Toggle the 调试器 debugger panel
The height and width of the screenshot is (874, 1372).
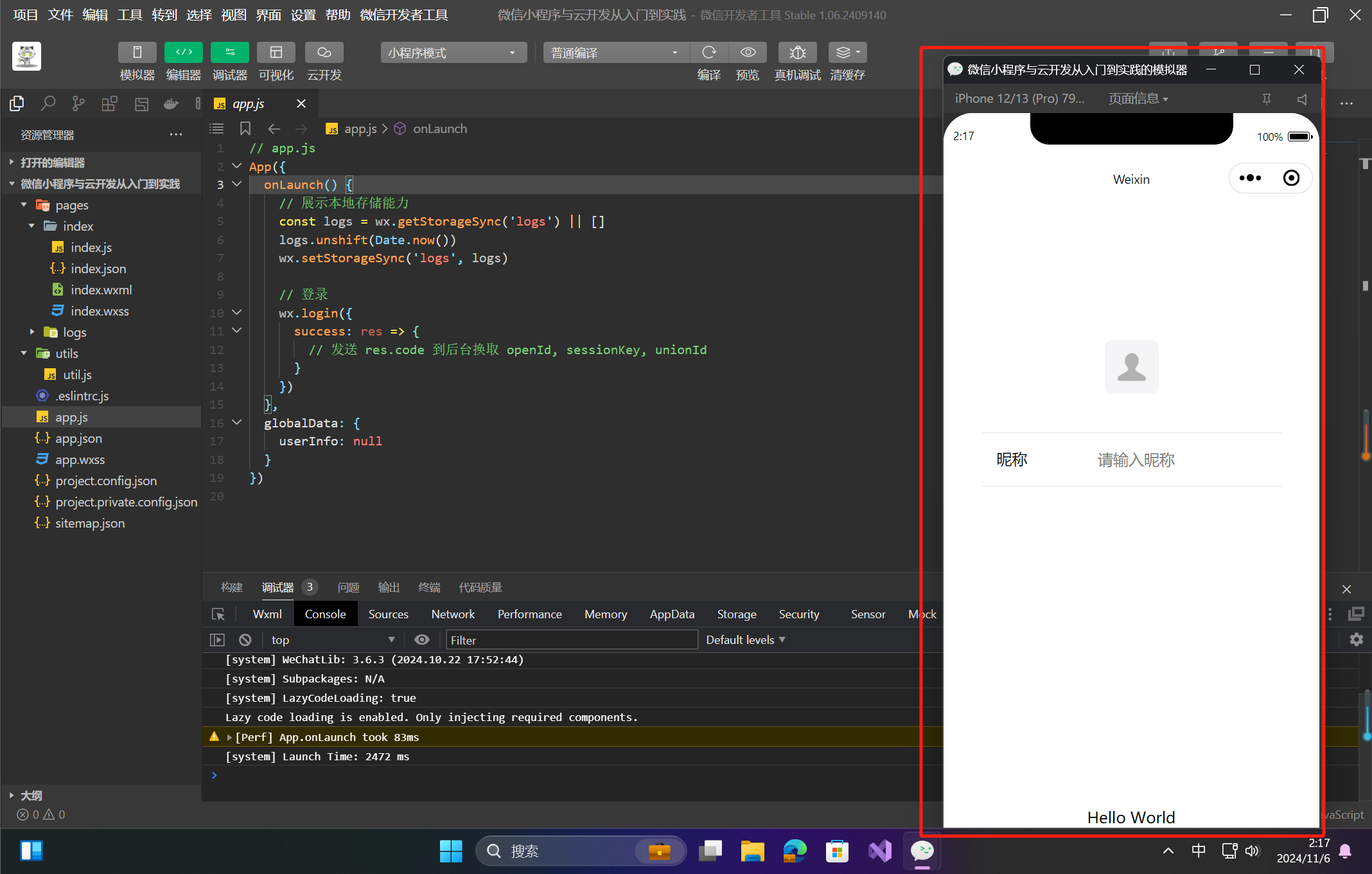229,53
